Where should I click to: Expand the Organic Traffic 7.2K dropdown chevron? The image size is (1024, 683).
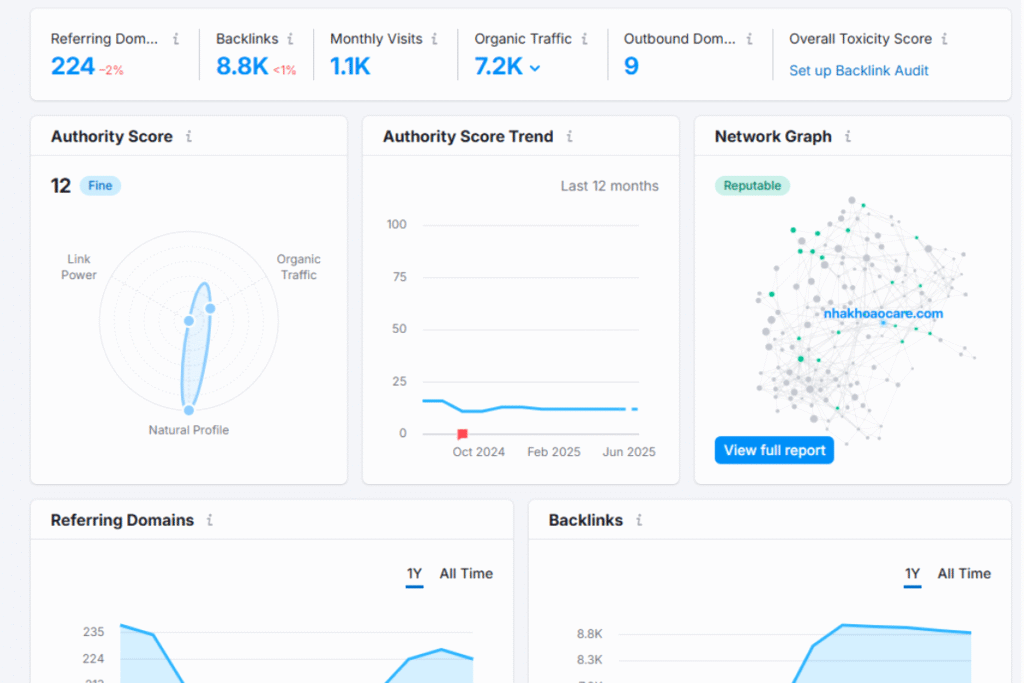(x=535, y=68)
